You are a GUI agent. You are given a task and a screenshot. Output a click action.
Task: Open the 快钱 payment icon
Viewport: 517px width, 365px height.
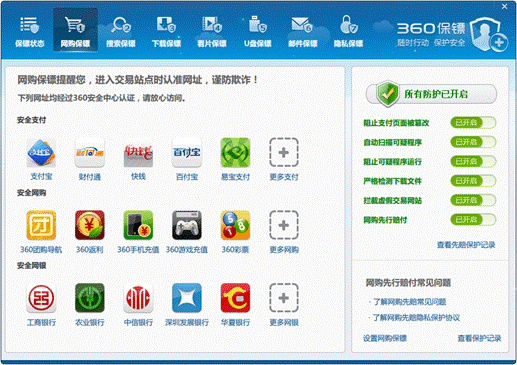138,153
